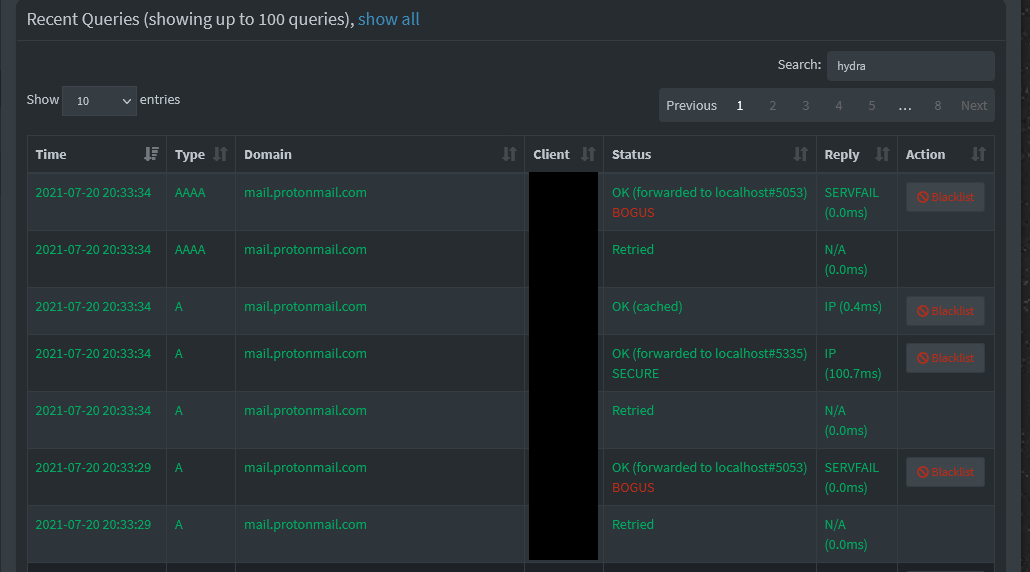Blacklist the first AAAA mail.protonmail.com query

[x=945, y=197]
